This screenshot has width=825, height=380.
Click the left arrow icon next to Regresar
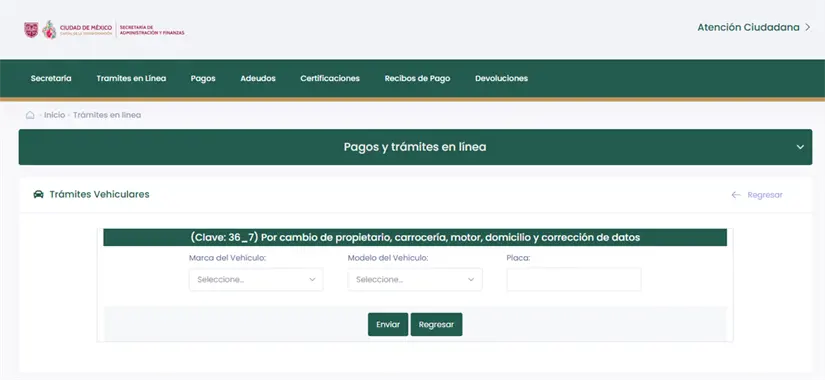(x=736, y=195)
